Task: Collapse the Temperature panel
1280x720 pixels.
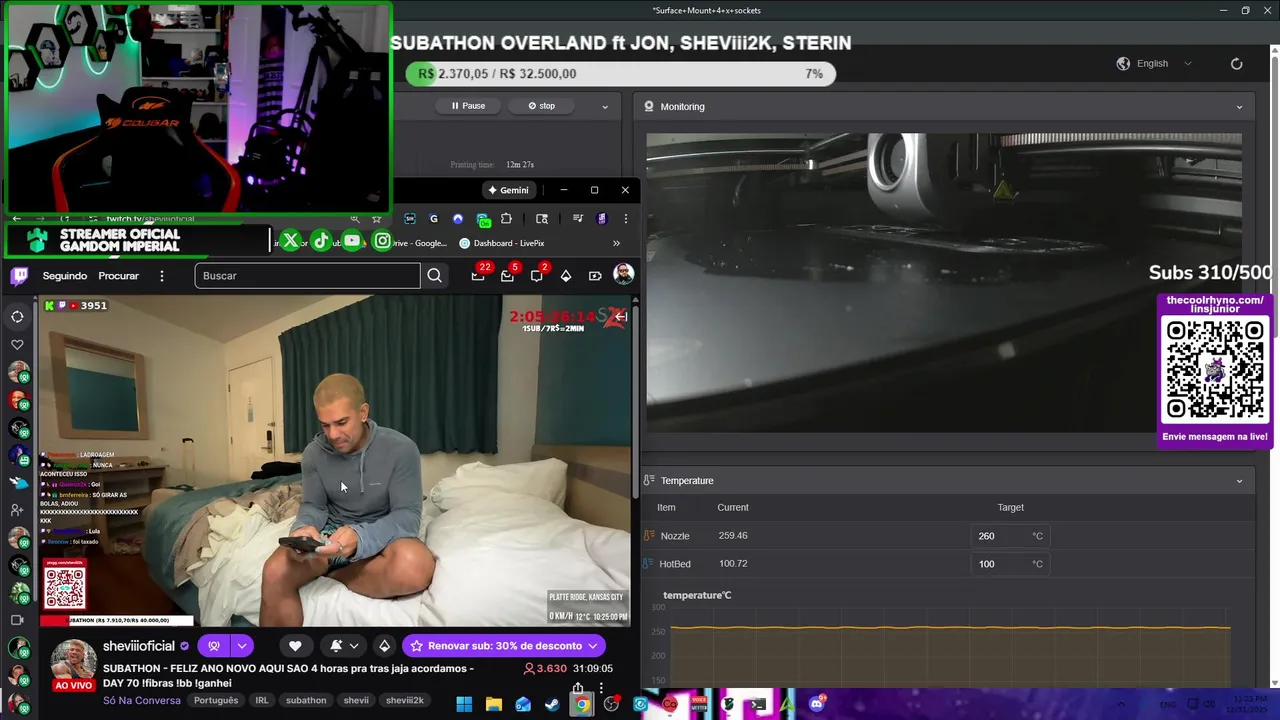Action: pos(1239,481)
